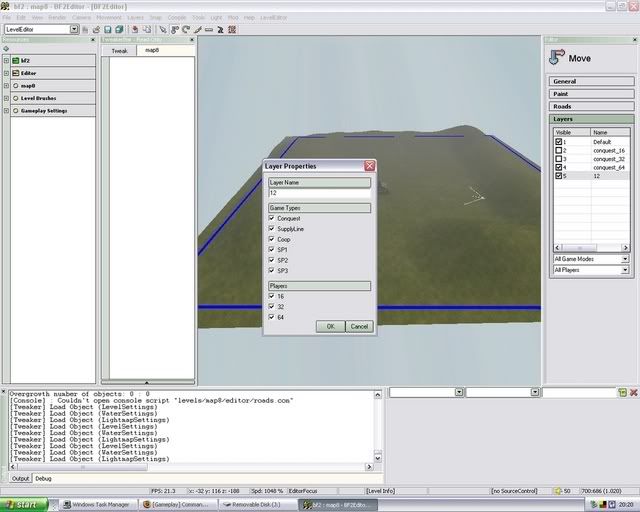Click the bf2 icon in Resources tree
Viewport: 640px width, 512px height.
[15, 61]
